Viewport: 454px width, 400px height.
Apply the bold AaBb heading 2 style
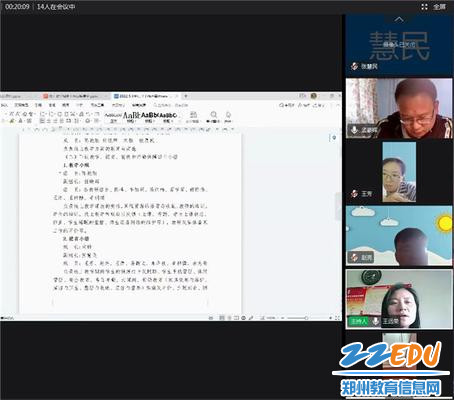(150, 117)
